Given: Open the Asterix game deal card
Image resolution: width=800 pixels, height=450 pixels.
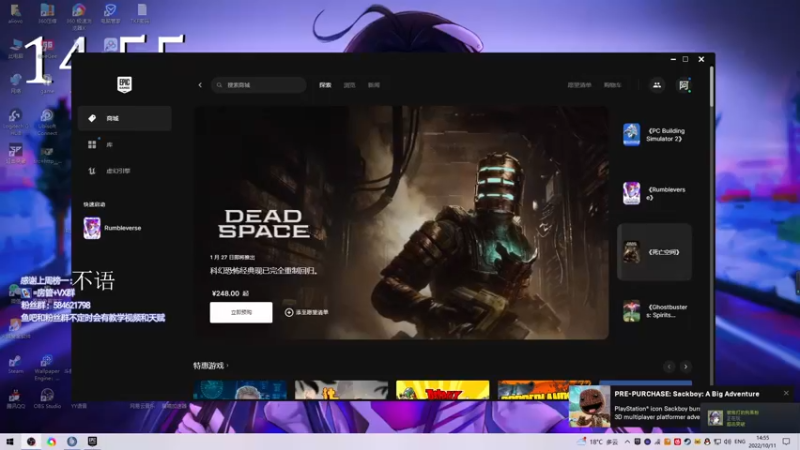Looking at the screenshot, I should tap(442, 390).
